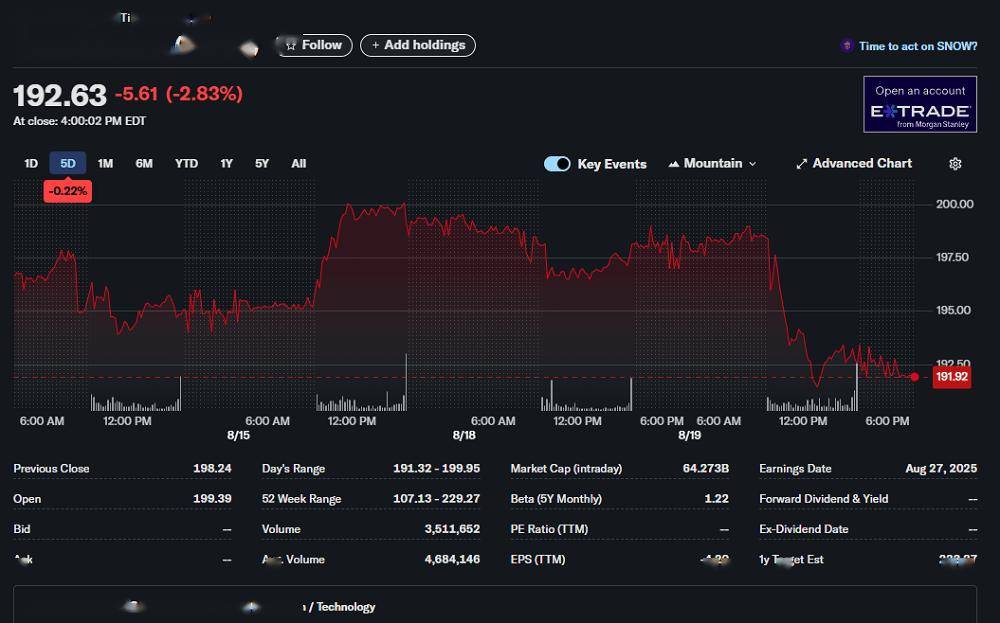Viewport: 1000px width, 623px height.
Task: Click the star icon on Follow
Action: coord(291,45)
